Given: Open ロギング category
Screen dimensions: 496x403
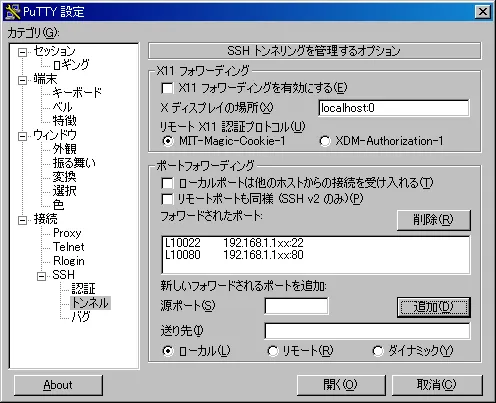Looking at the screenshot, I should pyautogui.click(x=71, y=65).
